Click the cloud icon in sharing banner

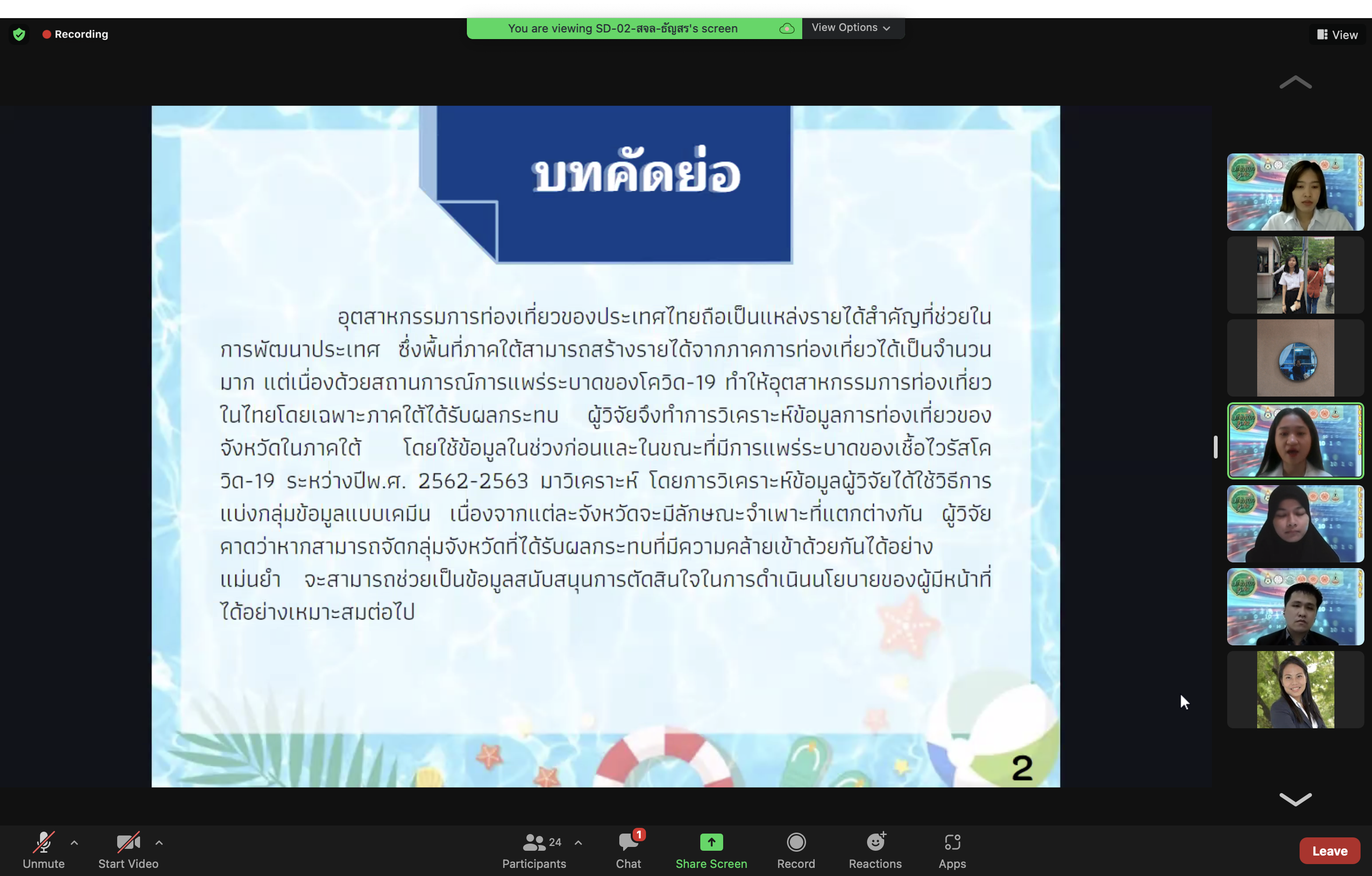click(x=786, y=29)
